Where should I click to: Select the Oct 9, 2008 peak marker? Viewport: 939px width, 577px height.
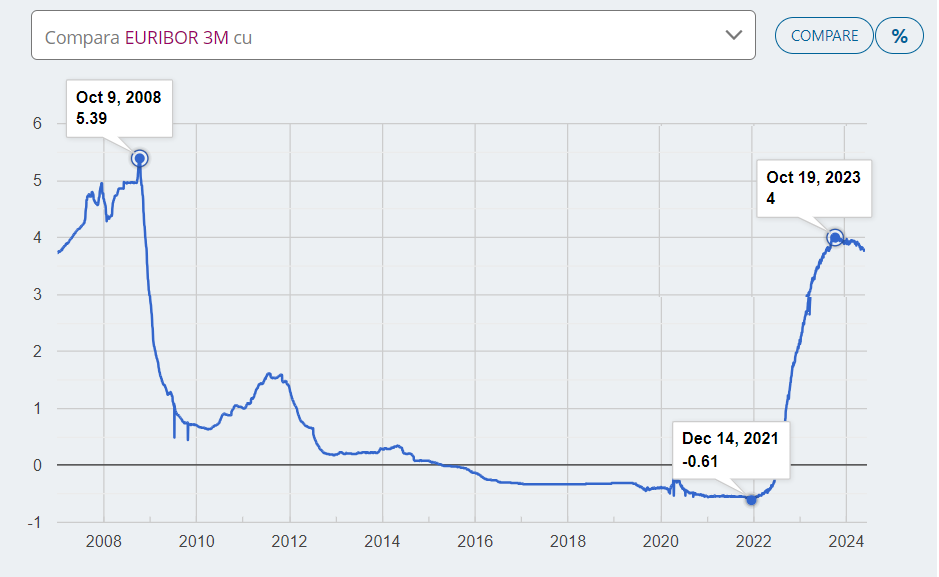[140, 158]
